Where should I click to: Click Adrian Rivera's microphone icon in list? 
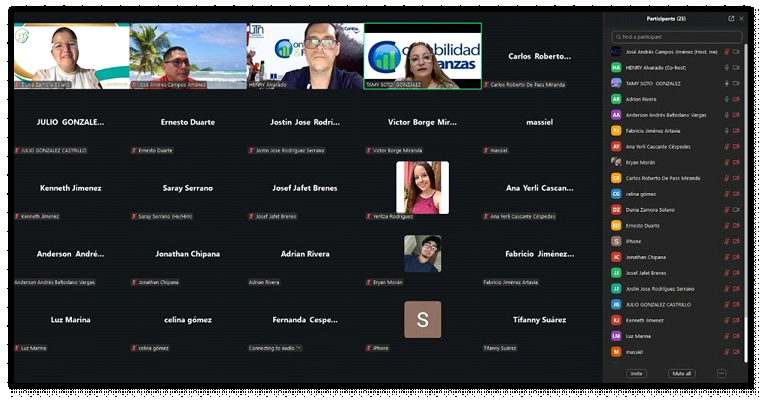click(727, 99)
